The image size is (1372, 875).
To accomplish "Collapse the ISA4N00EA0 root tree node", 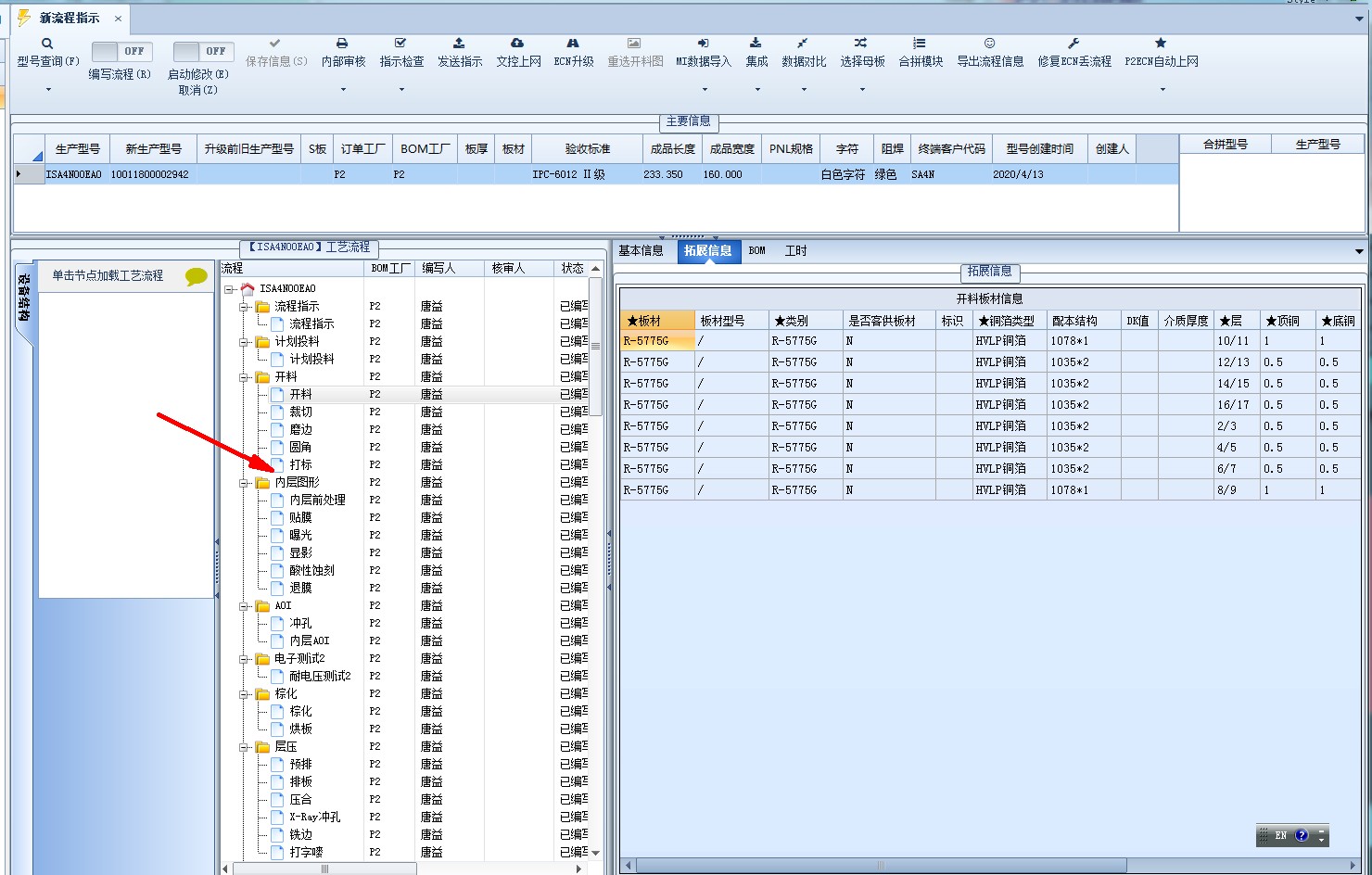I will (x=230, y=289).
